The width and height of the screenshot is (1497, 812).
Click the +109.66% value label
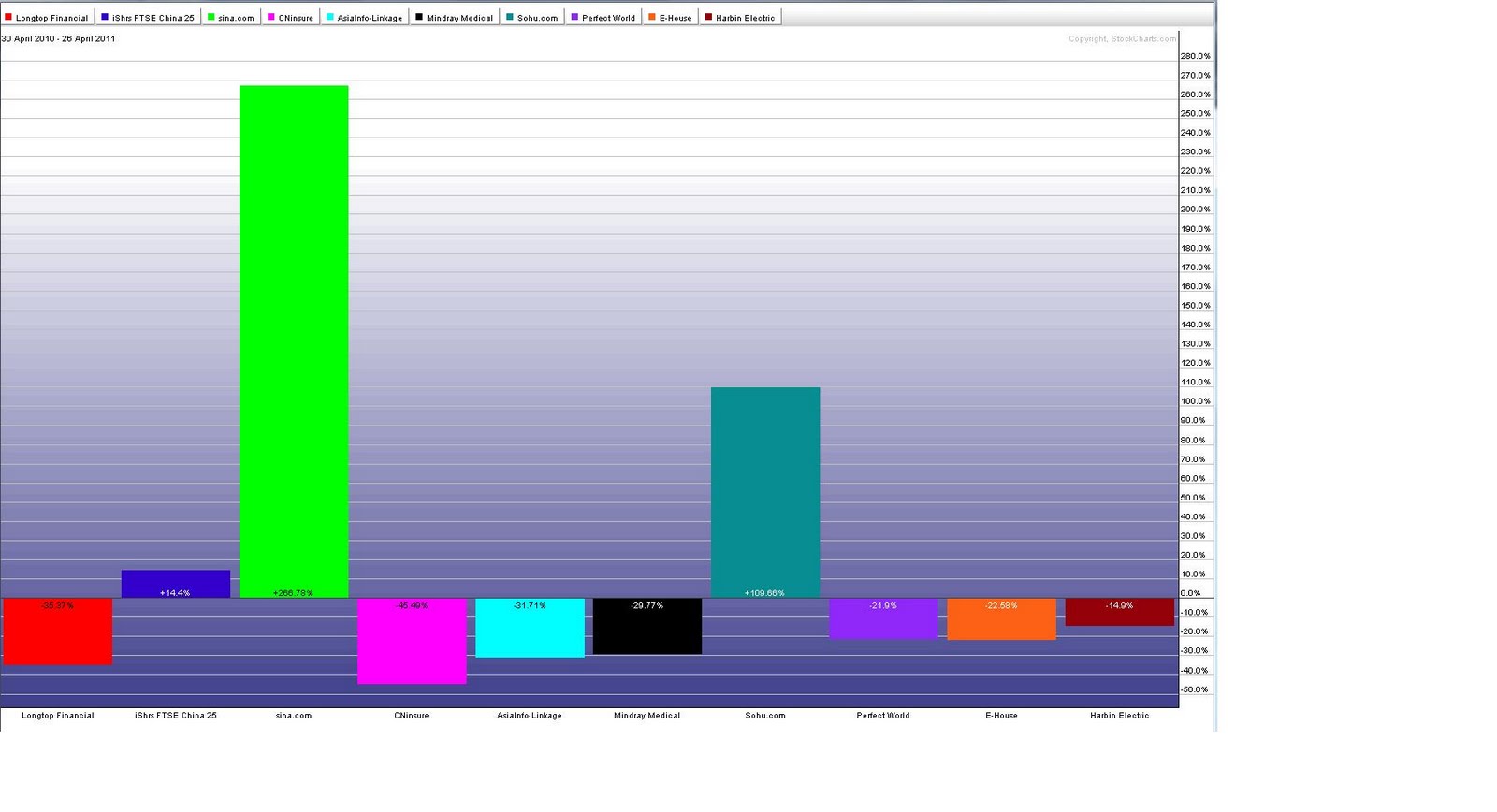click(x=764, y=593)
